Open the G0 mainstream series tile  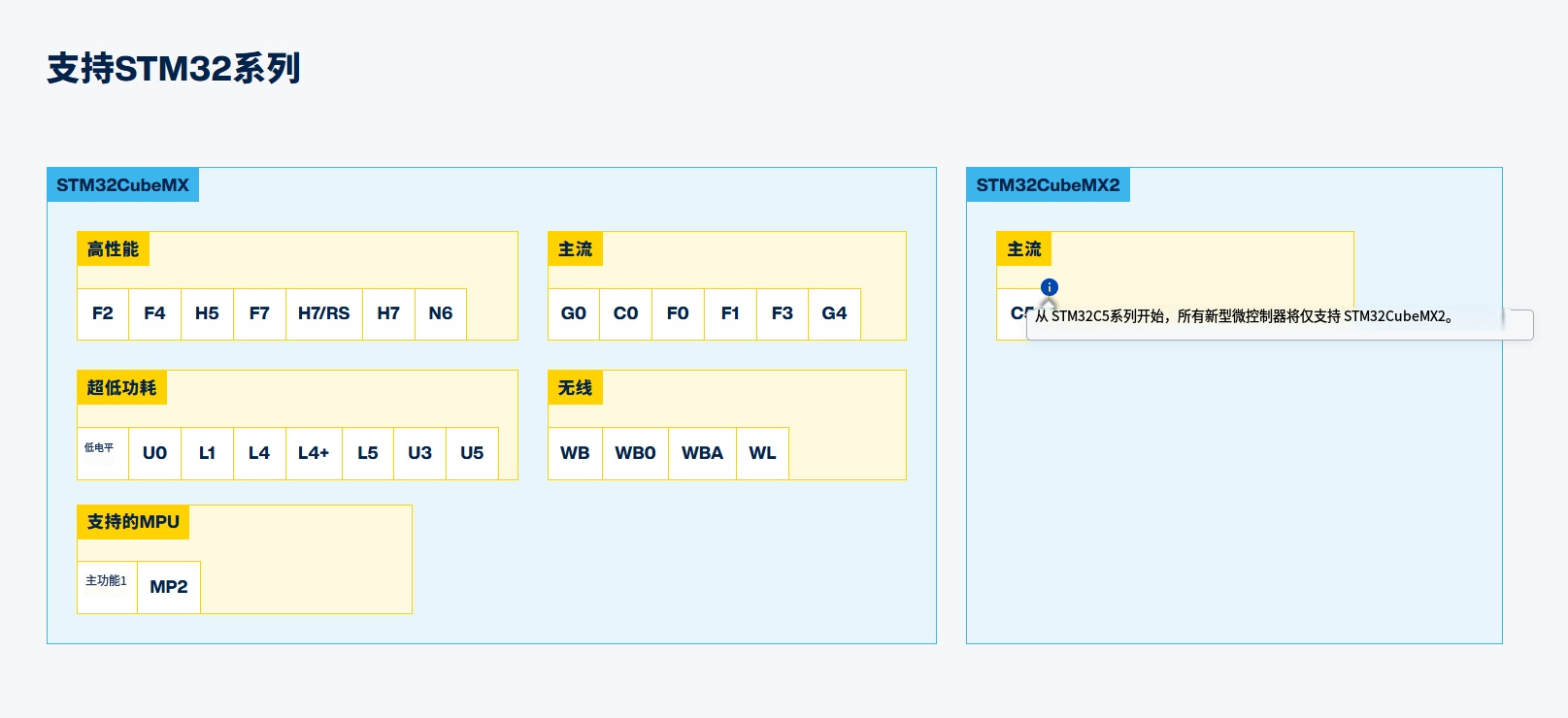tap(574, 313)
